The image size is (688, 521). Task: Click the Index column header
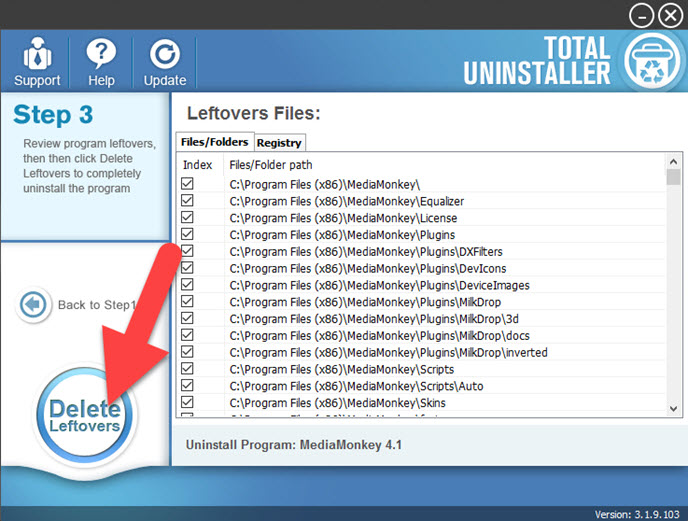coord(197,165)
